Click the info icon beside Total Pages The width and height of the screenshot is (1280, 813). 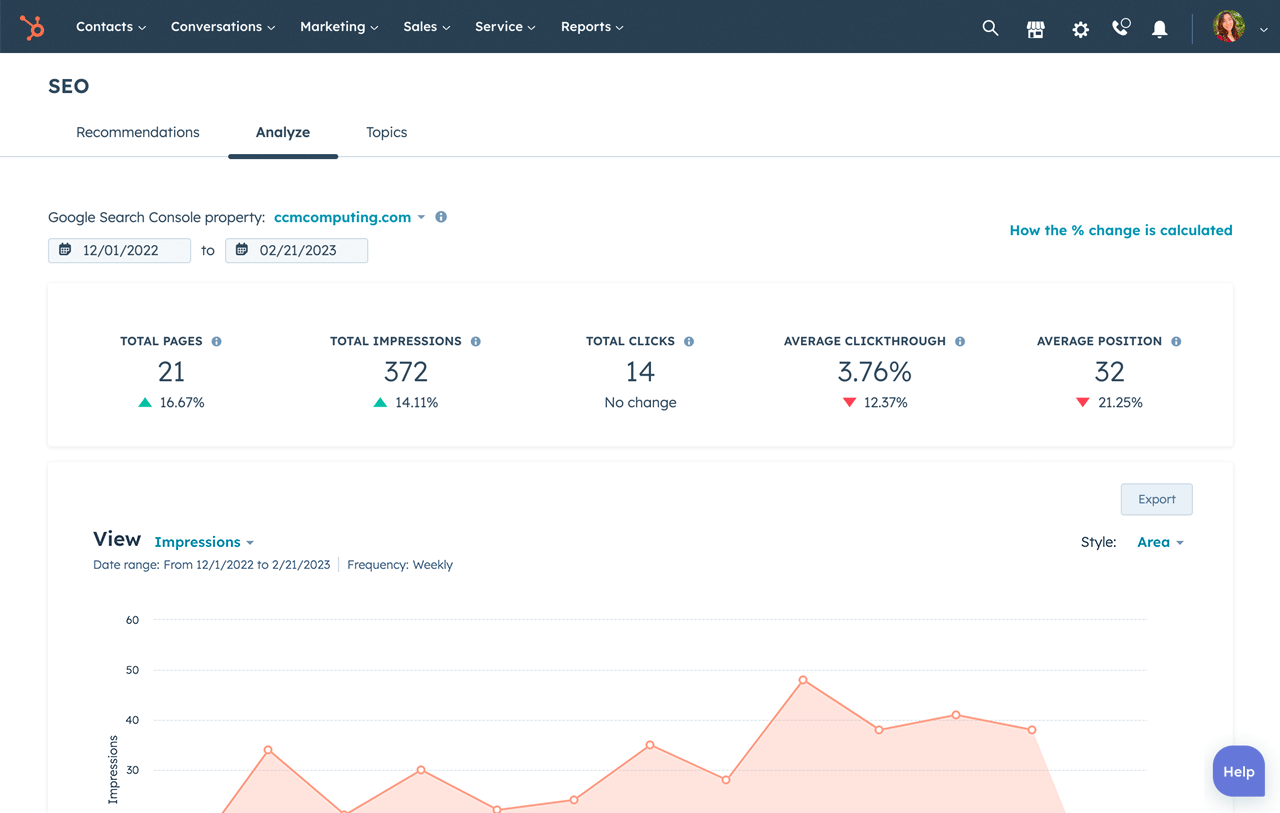215,340
